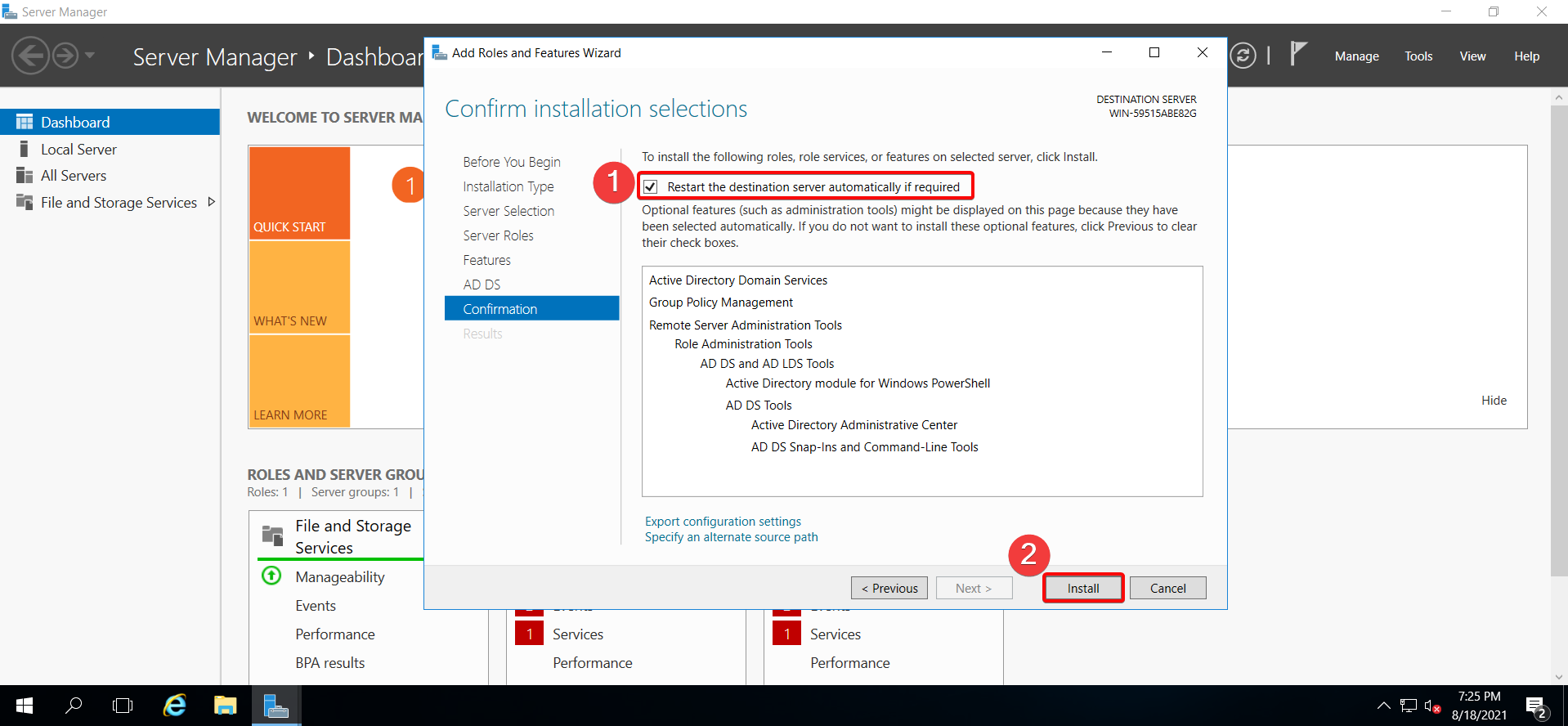The image size is (1568, 726).
Task: Select Role Administration Tools entry
Action: [743, 344]
